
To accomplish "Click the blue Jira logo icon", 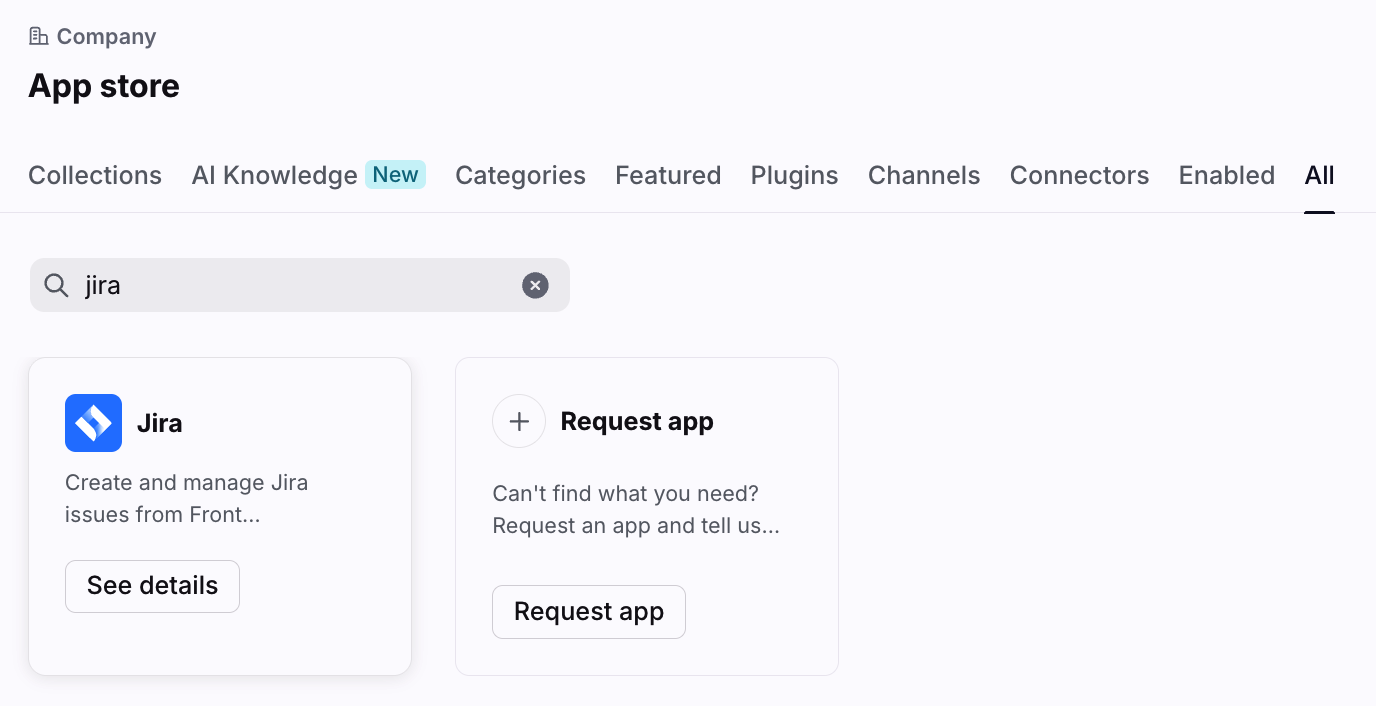I will pyautogui.click(x=93, y=423).
